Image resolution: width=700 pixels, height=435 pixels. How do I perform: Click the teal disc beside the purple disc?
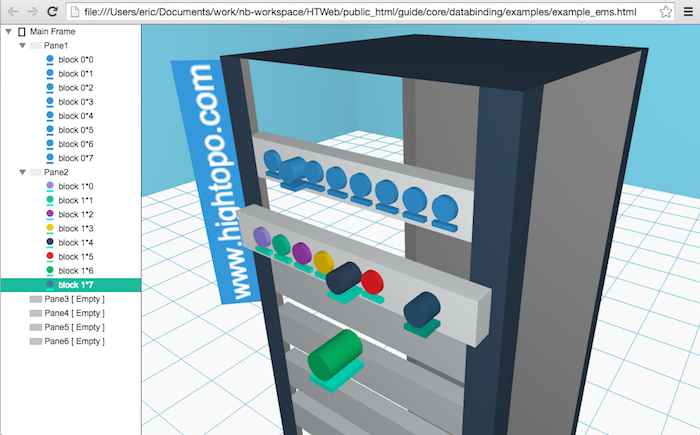tap(282, 245)
